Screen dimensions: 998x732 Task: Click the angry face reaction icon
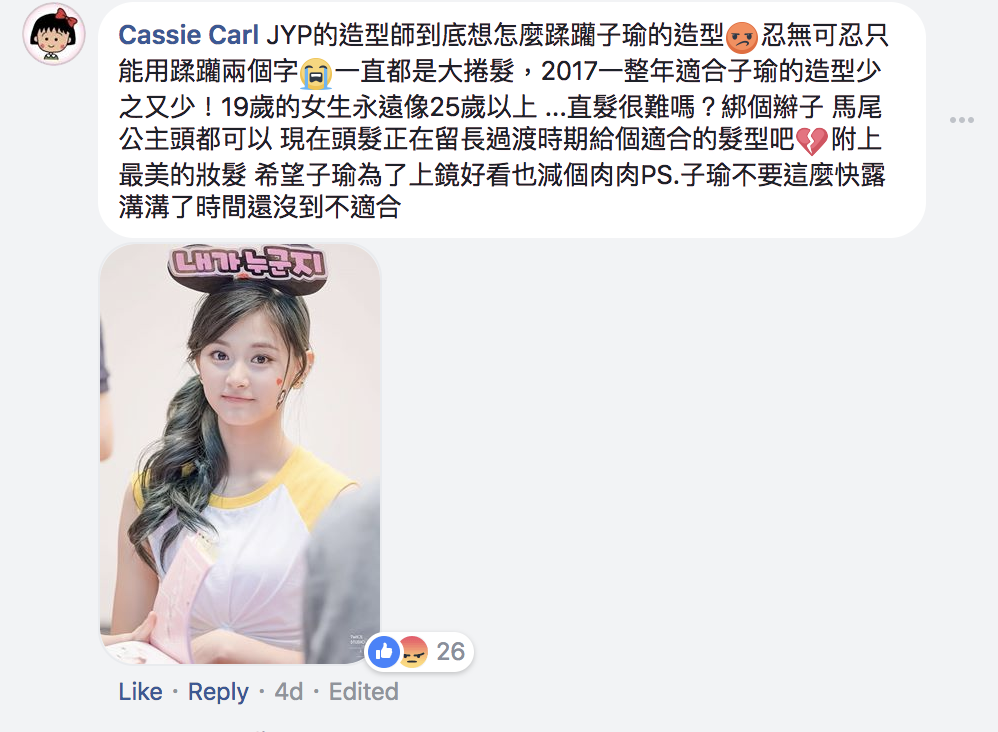(414, 651)
